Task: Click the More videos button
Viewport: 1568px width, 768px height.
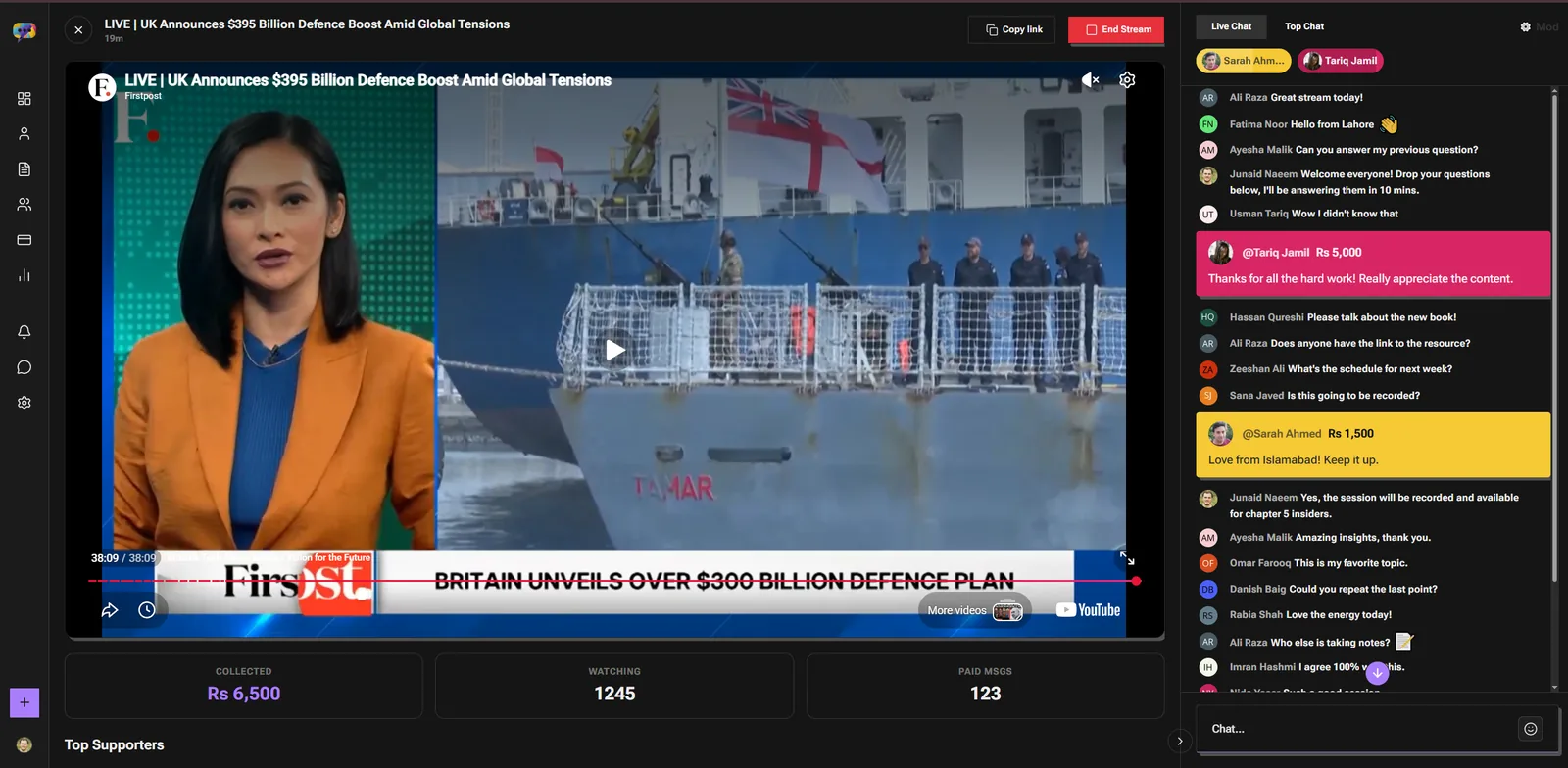Action: (975, 610)
